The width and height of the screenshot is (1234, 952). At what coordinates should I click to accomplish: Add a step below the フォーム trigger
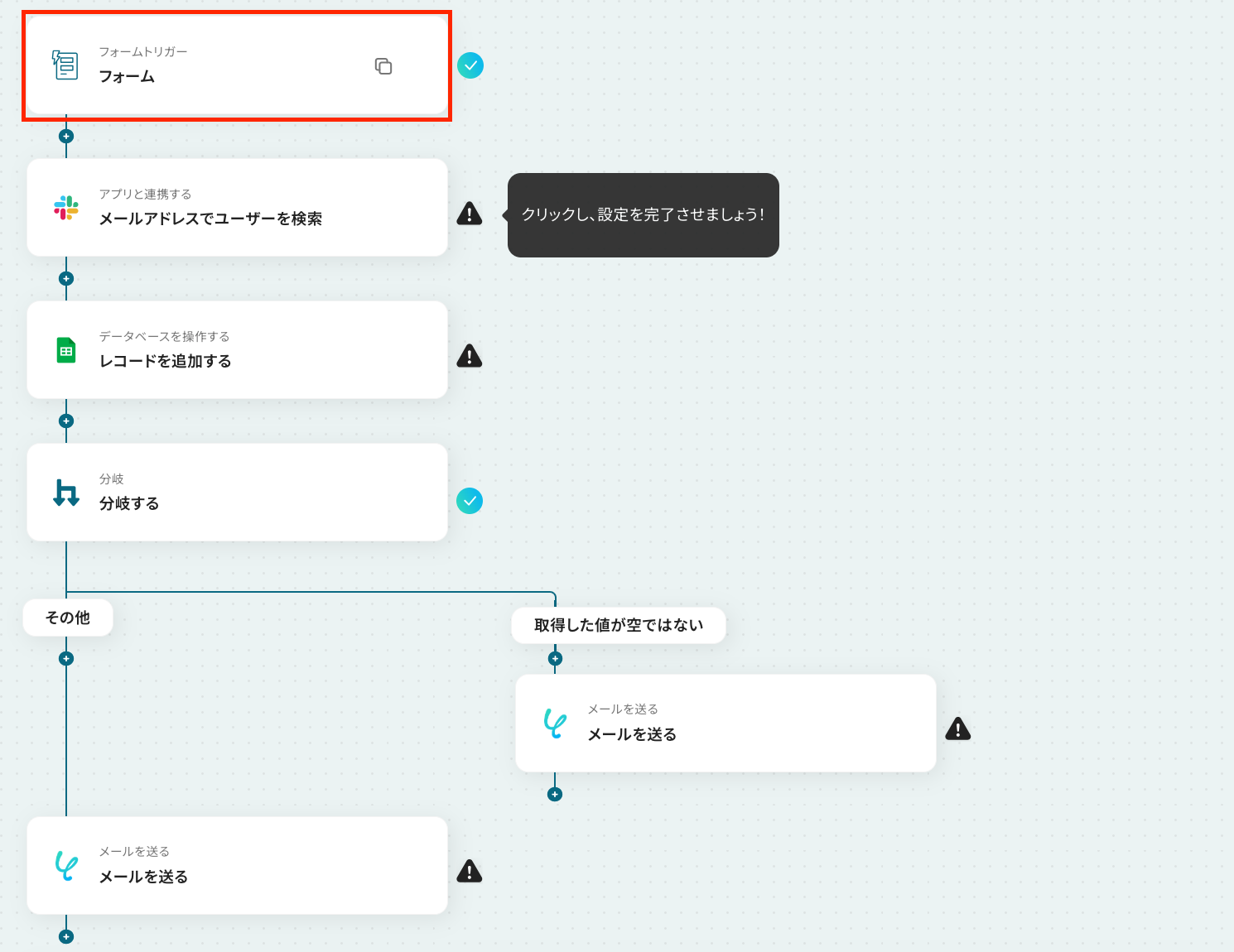pos(66,136)
